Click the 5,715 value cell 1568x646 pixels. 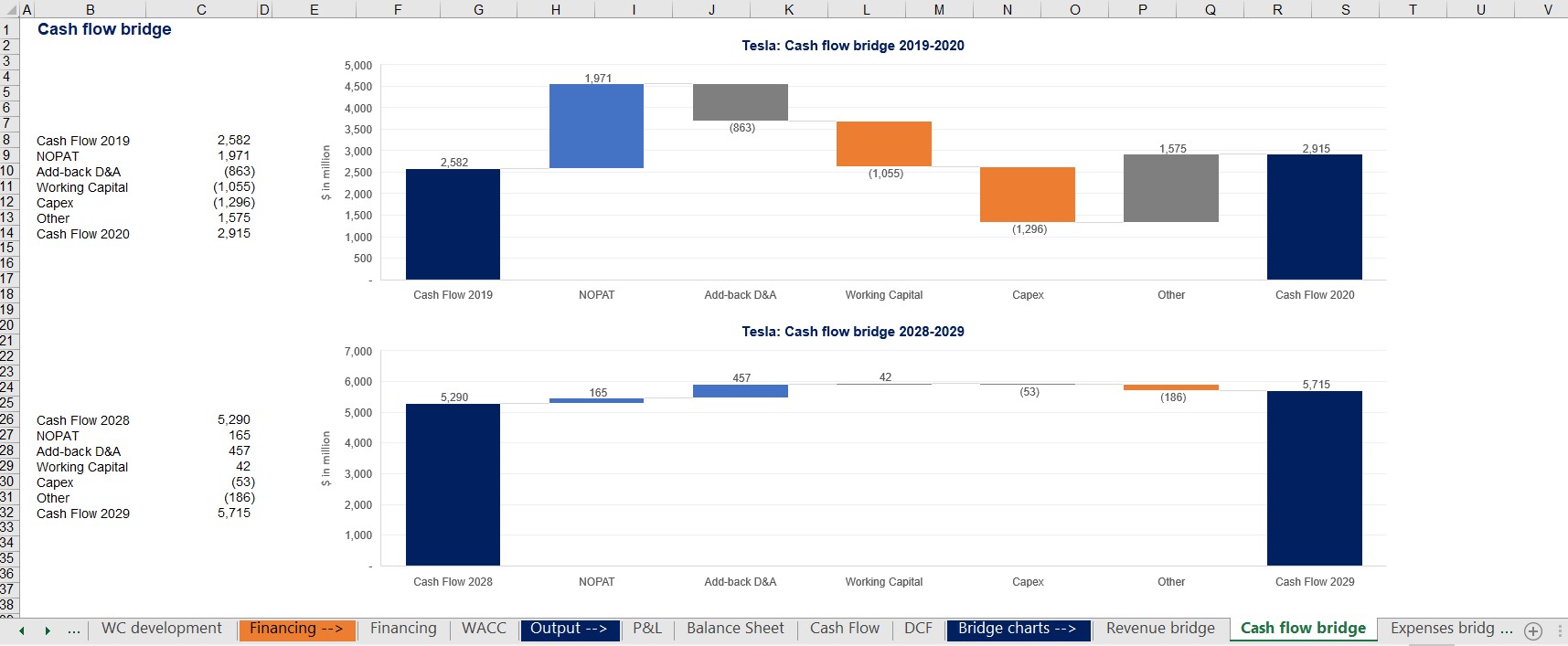coord(234,513)
